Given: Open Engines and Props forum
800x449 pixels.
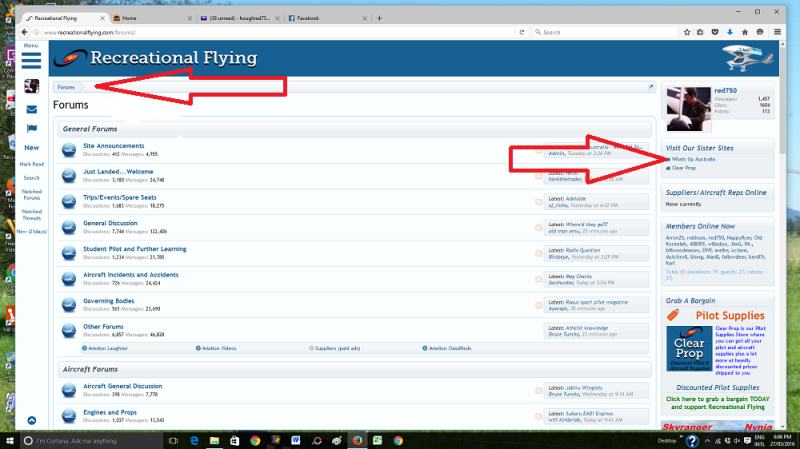Looking at the screenshot, I should (110, 412).
